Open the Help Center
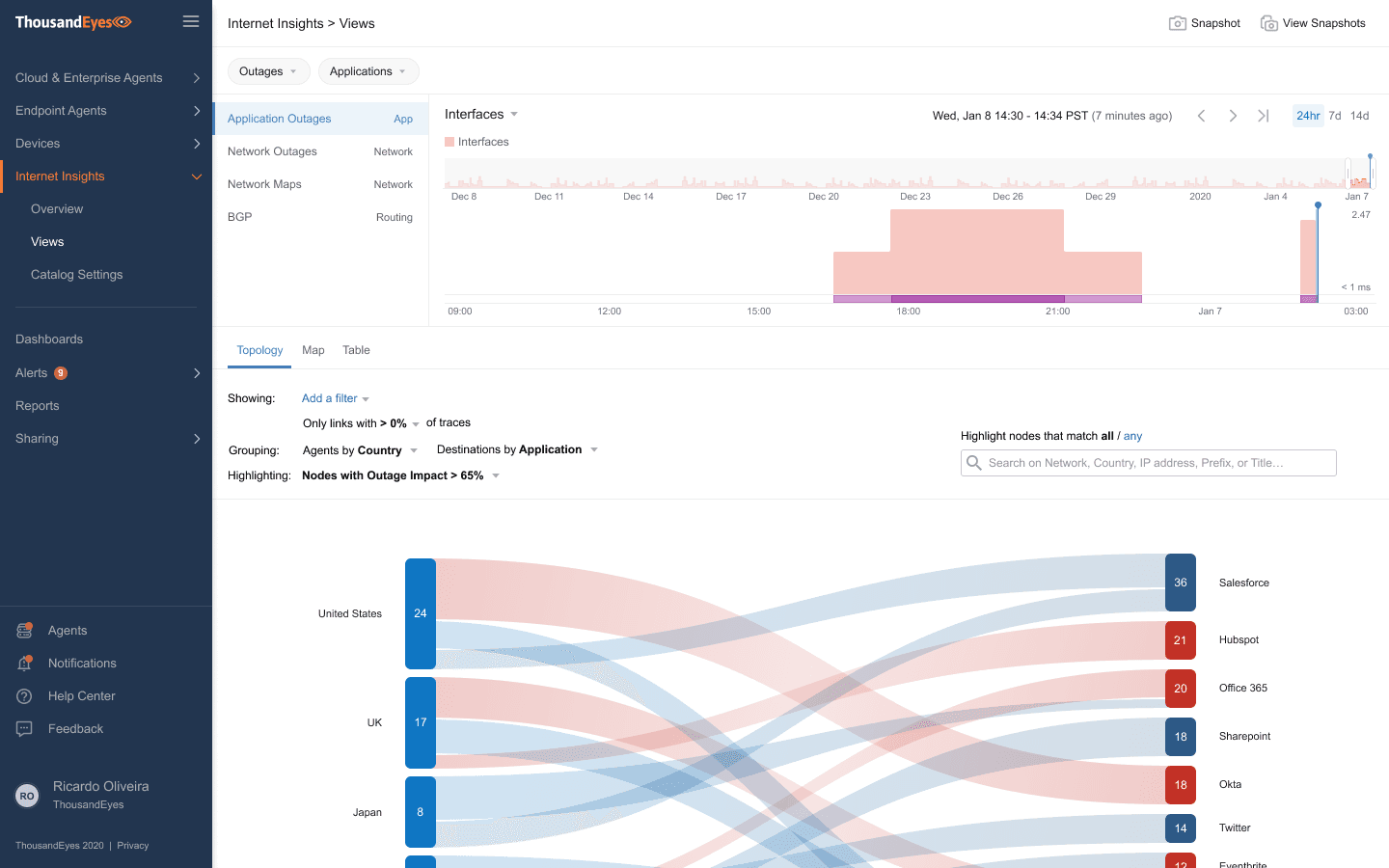This screenshot has width=1389, height=868. click(x=24, y=695)
